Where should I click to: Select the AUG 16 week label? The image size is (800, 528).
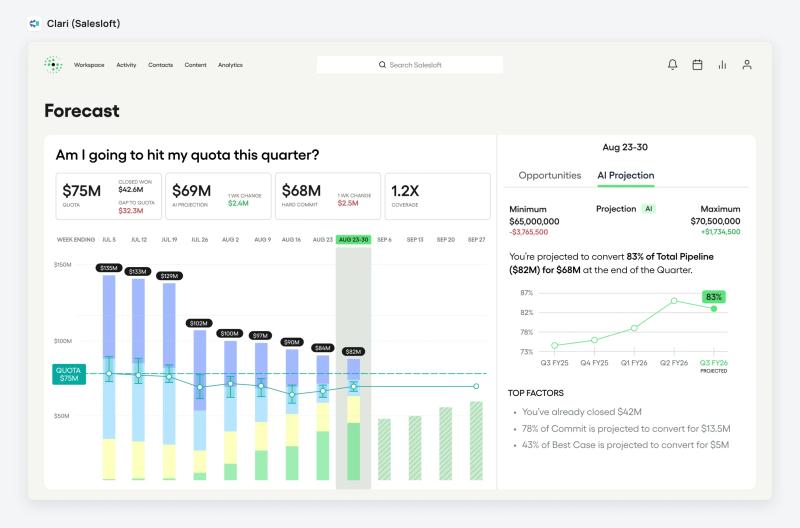pos(291,240)
